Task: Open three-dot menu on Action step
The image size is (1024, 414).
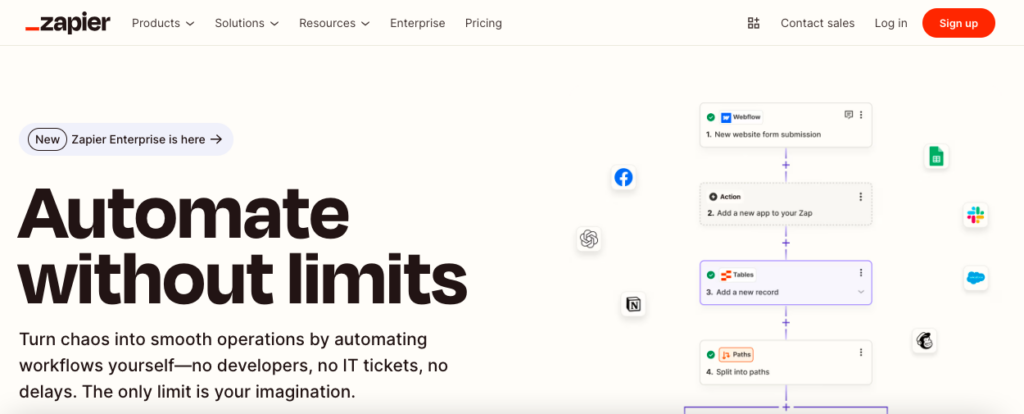Action: pos(861,197)
